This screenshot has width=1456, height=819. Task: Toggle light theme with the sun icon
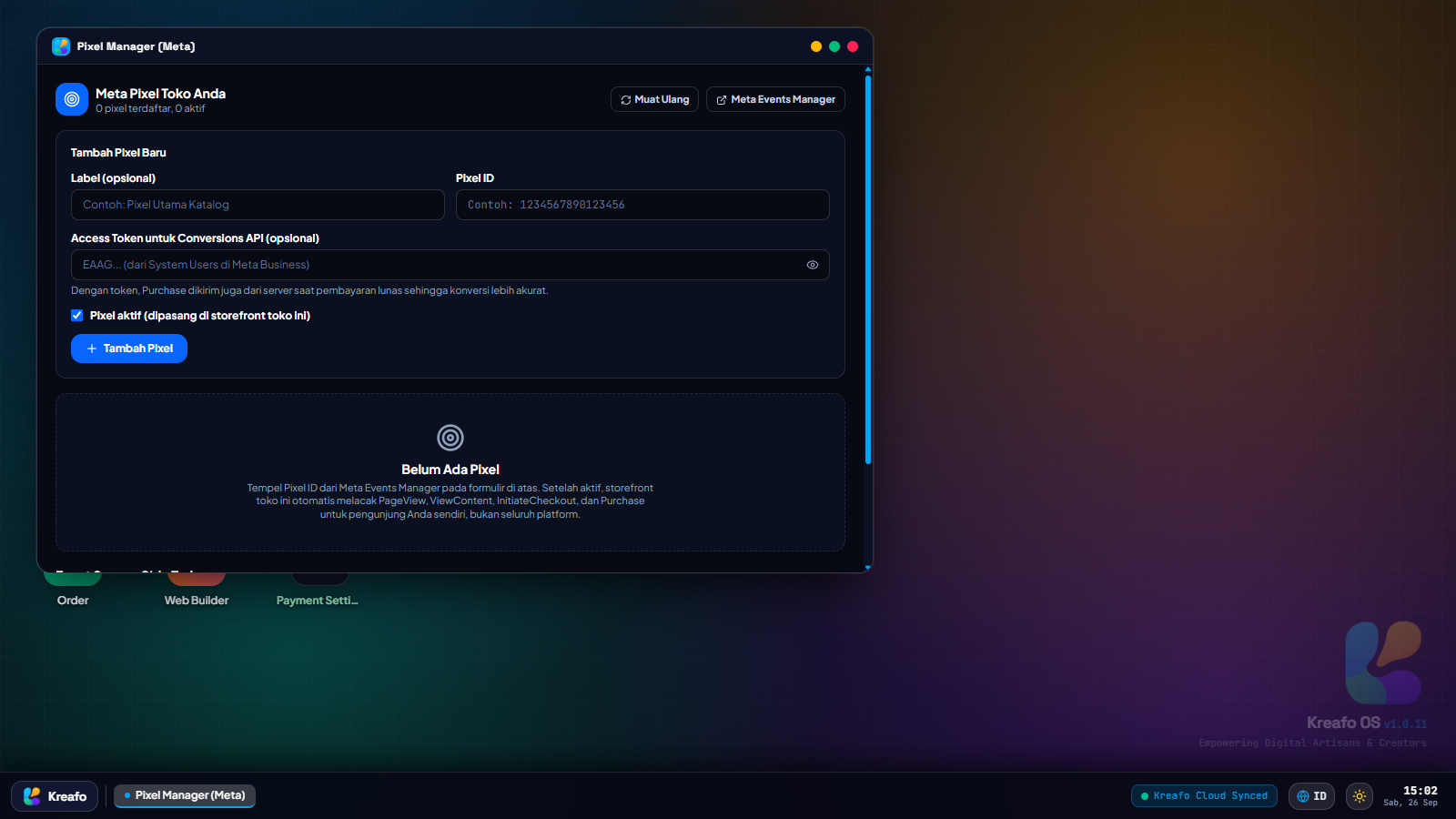click(1360, 796)
